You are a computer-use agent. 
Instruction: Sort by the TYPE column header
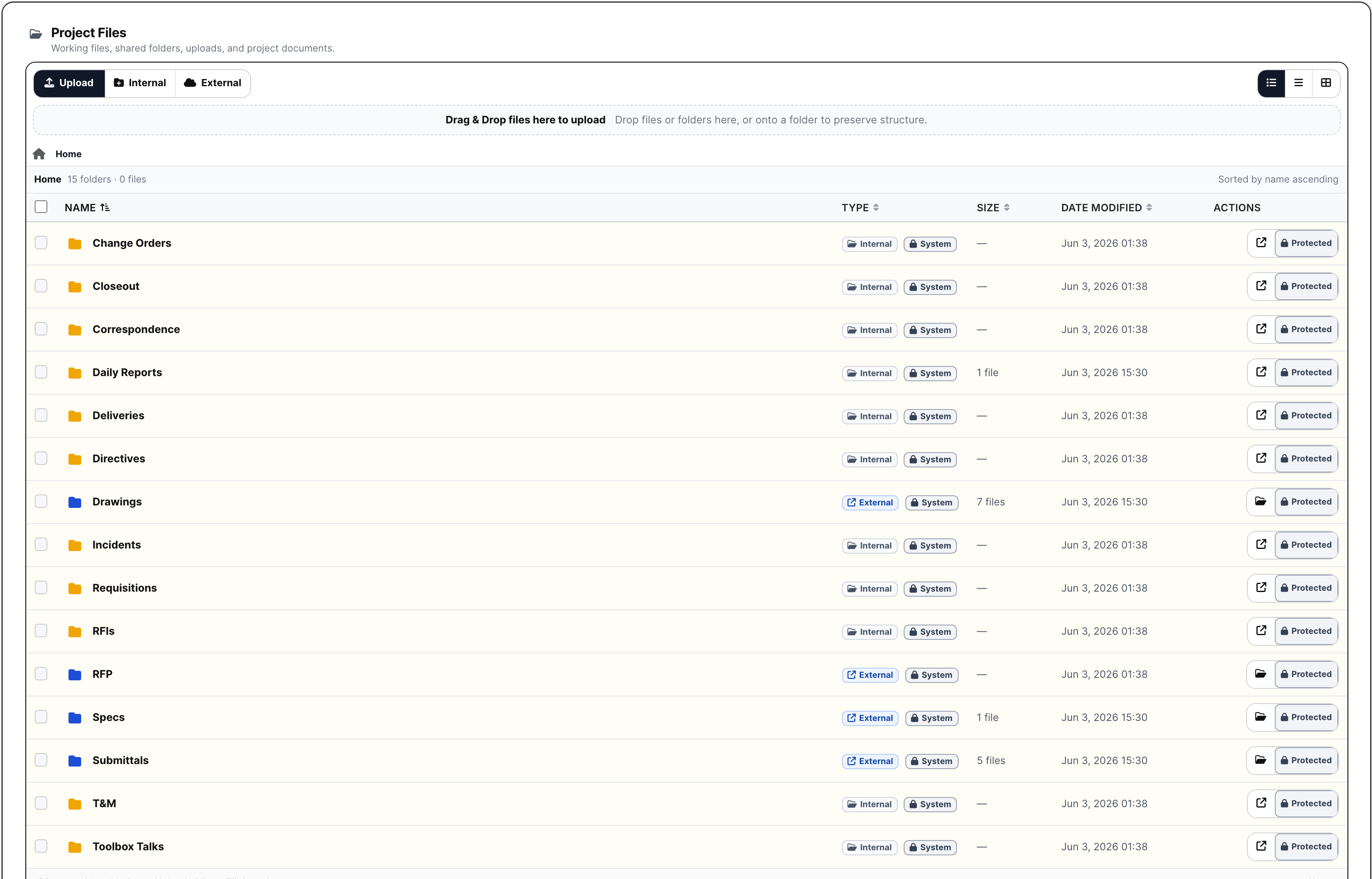pos(860,208)
